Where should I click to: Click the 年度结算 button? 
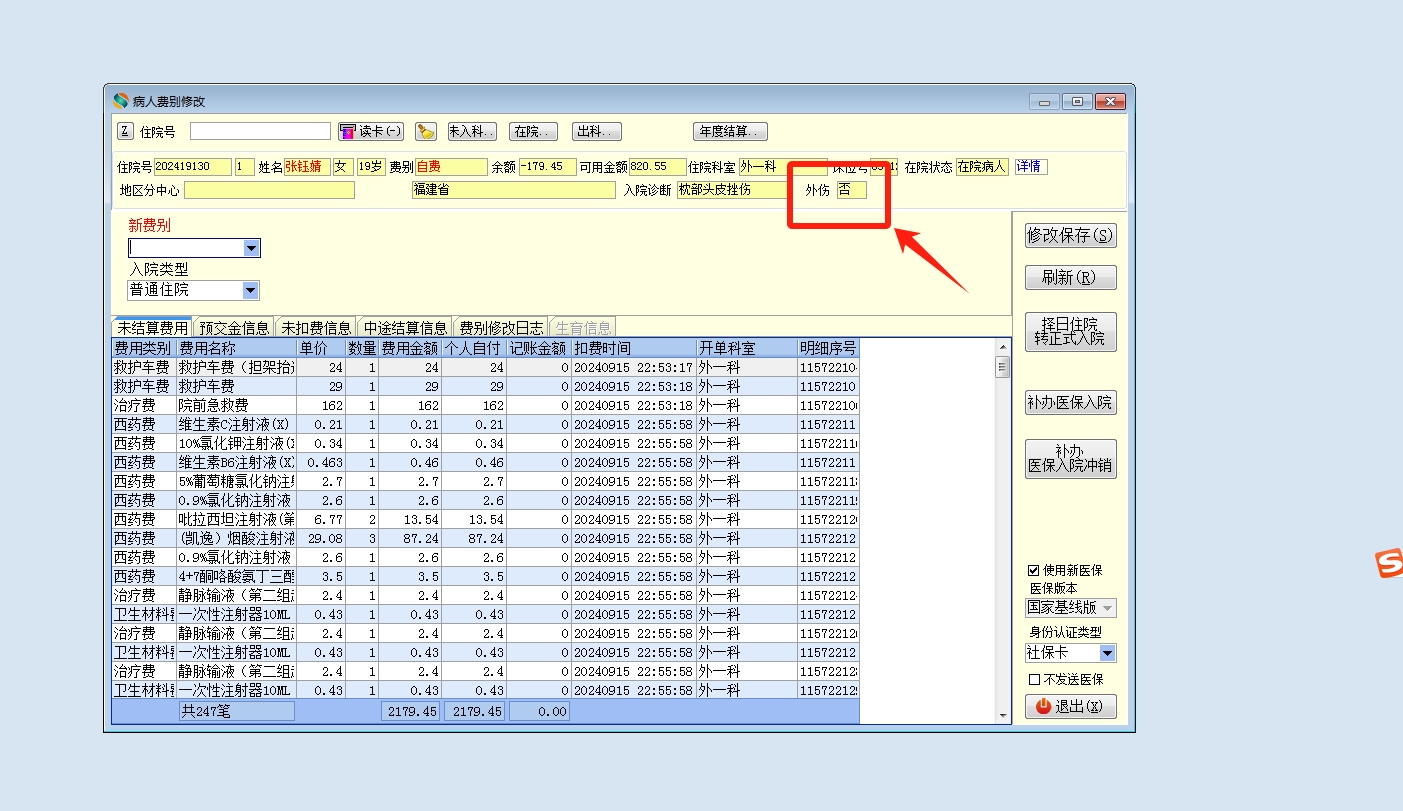pyautogui.click(x=730, y=131)
